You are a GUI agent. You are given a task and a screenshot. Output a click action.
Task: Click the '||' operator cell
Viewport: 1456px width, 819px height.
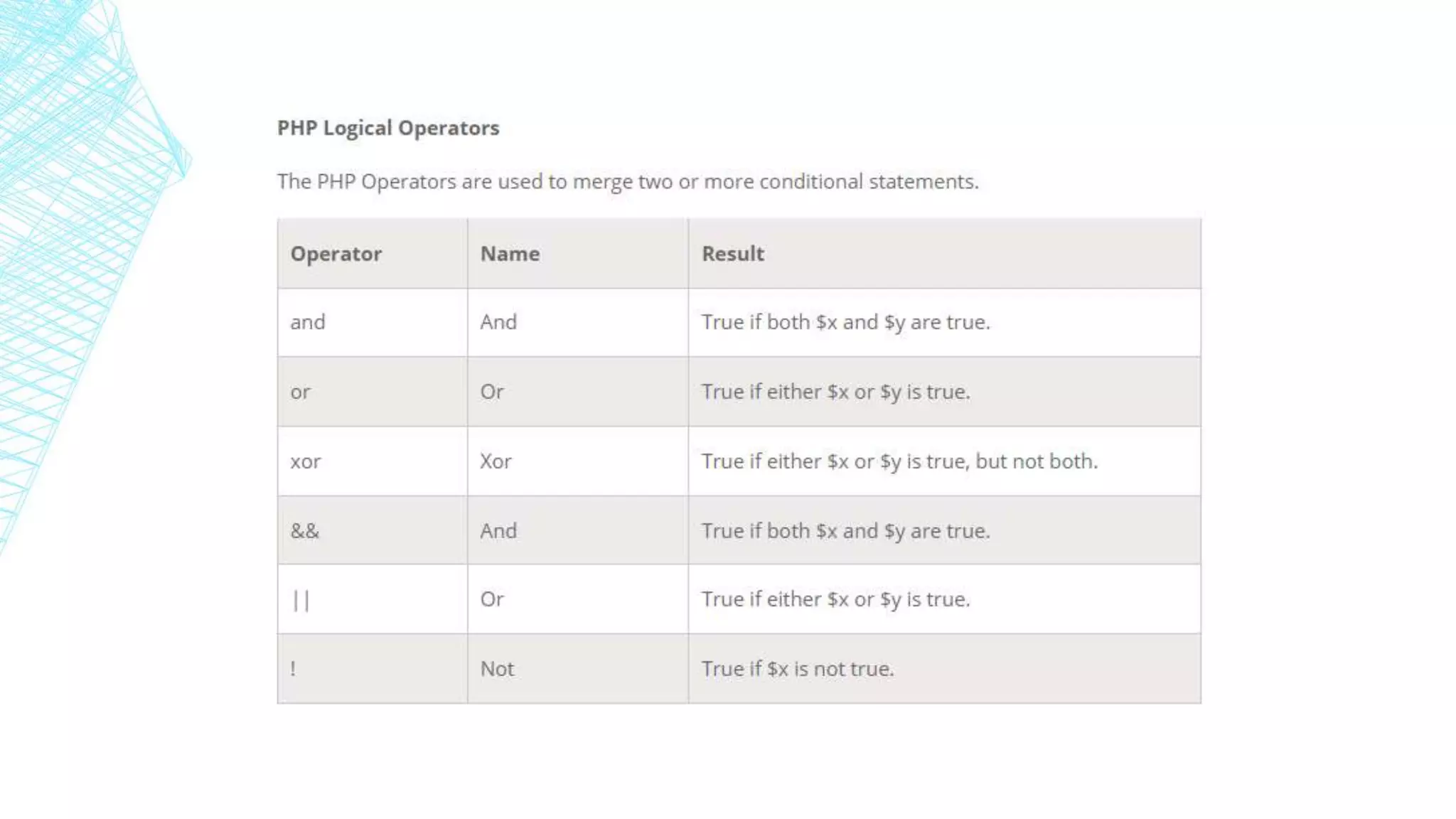point(373,599)
